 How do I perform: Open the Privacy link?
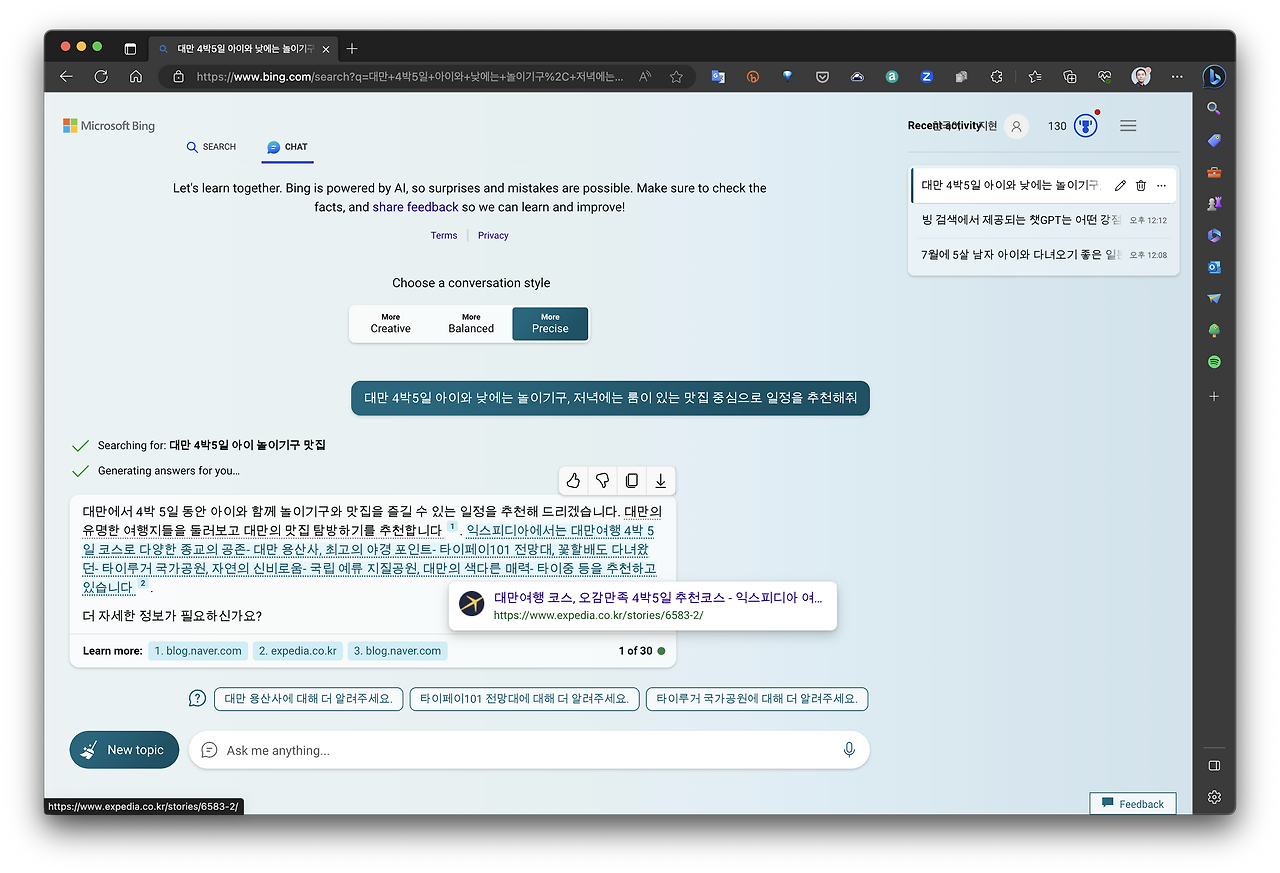(493, 236)
